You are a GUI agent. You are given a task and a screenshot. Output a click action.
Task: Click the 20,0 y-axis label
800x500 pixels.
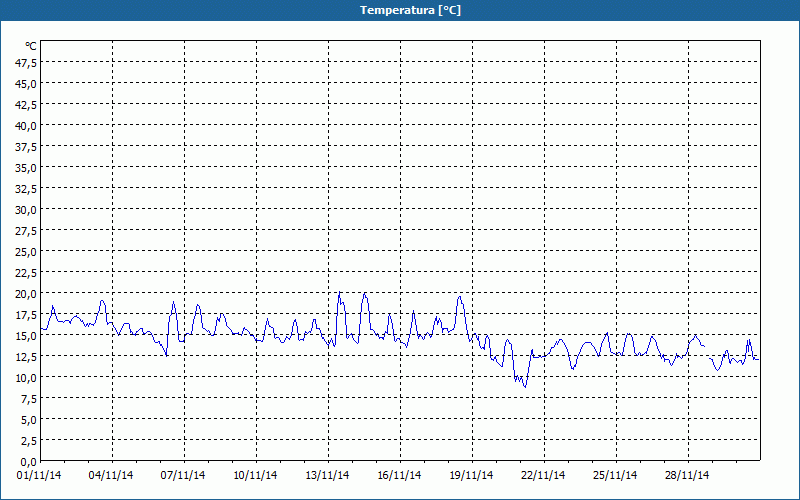point(27,294)
